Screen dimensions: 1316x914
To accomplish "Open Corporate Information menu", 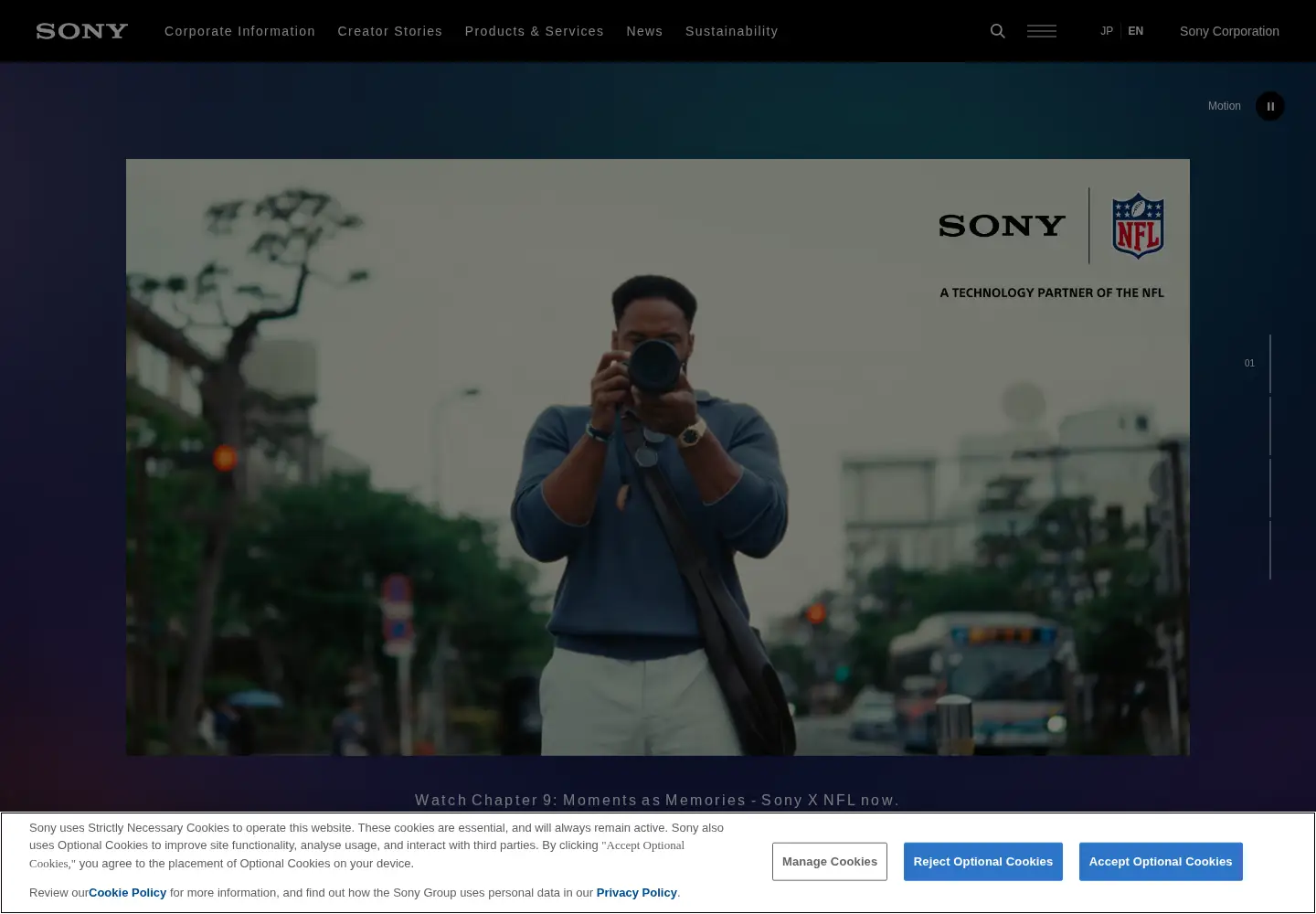I will coord(239,31).
